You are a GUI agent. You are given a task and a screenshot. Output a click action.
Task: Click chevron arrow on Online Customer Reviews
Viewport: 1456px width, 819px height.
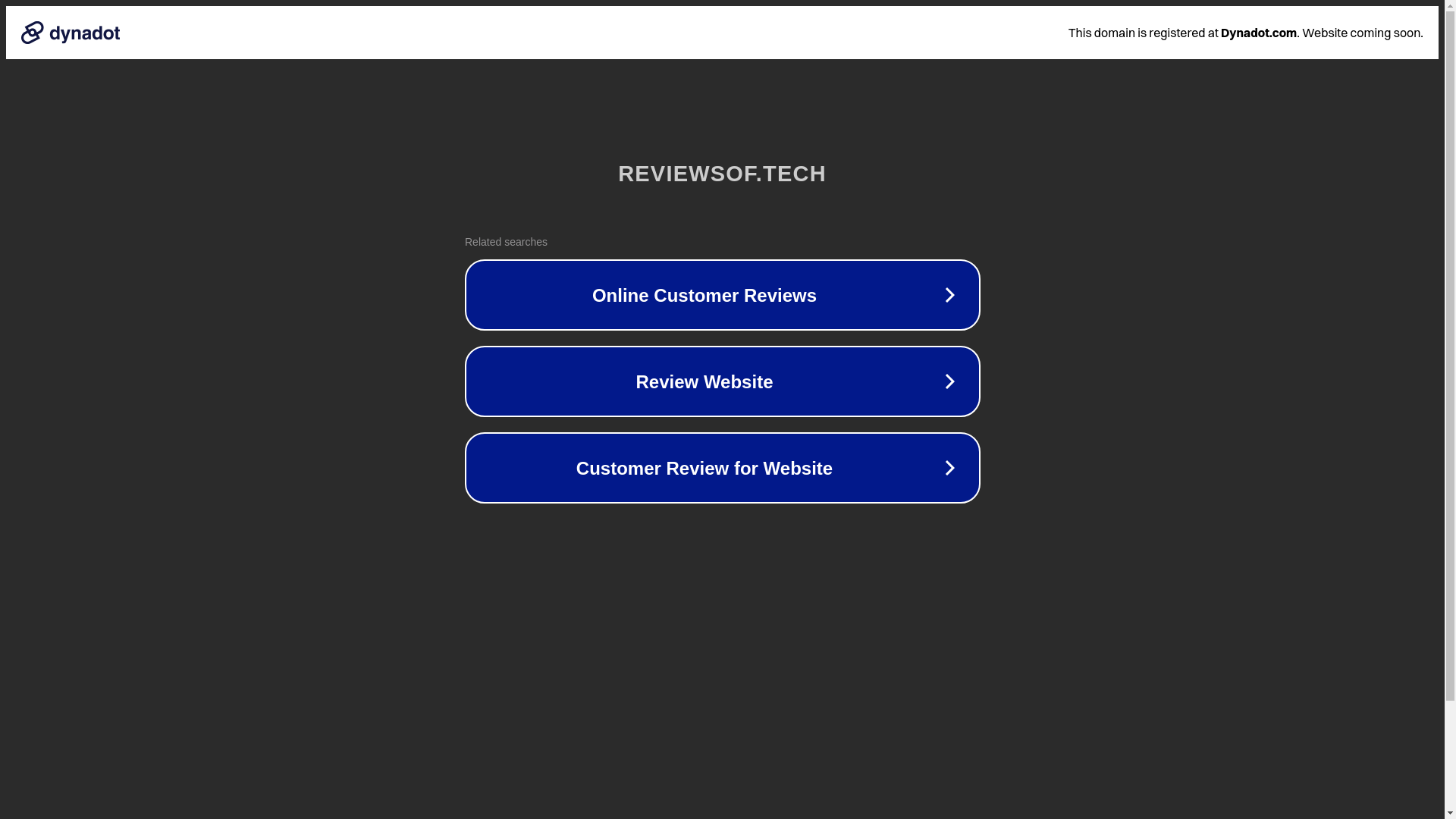click(949, 296)
